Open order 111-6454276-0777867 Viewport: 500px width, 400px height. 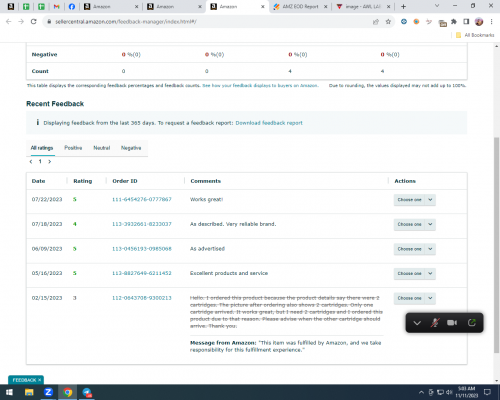click(x=142, y=199)
